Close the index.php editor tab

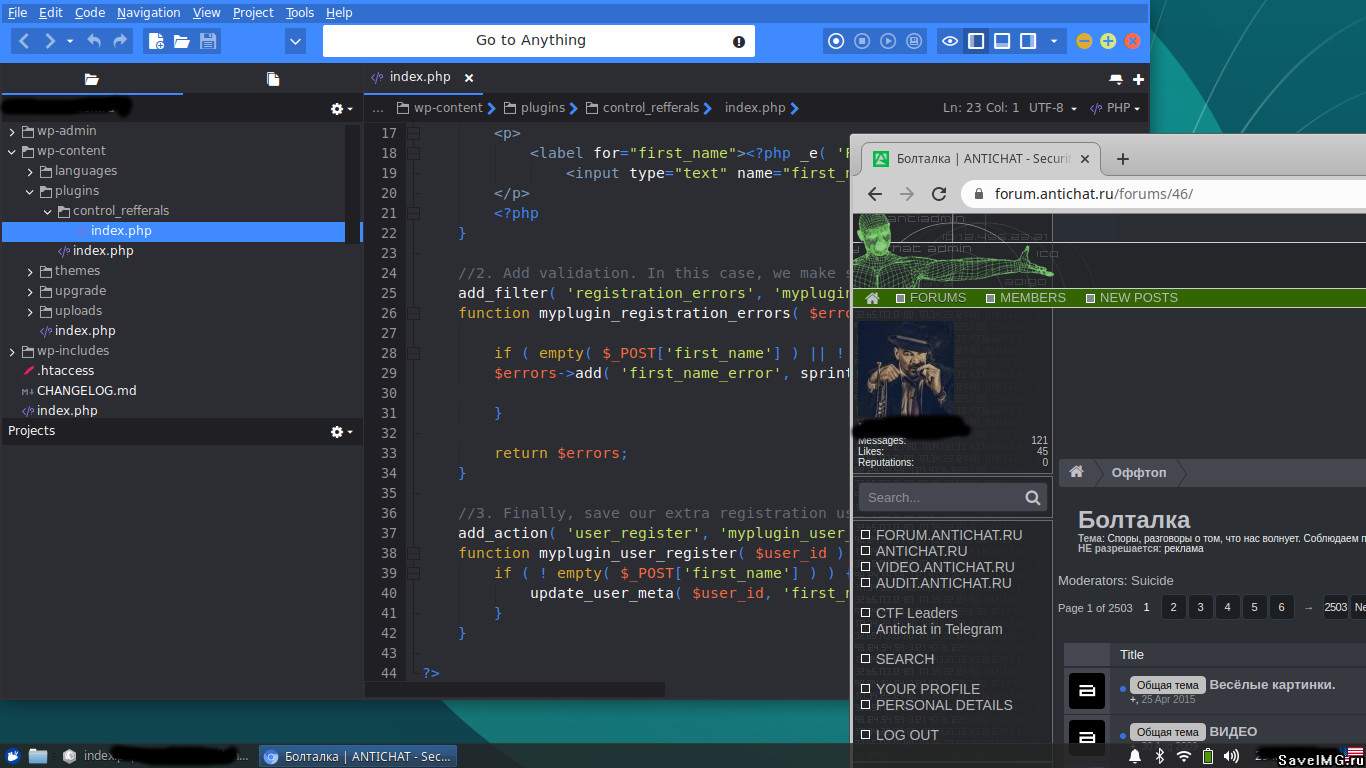pos(468,77)
